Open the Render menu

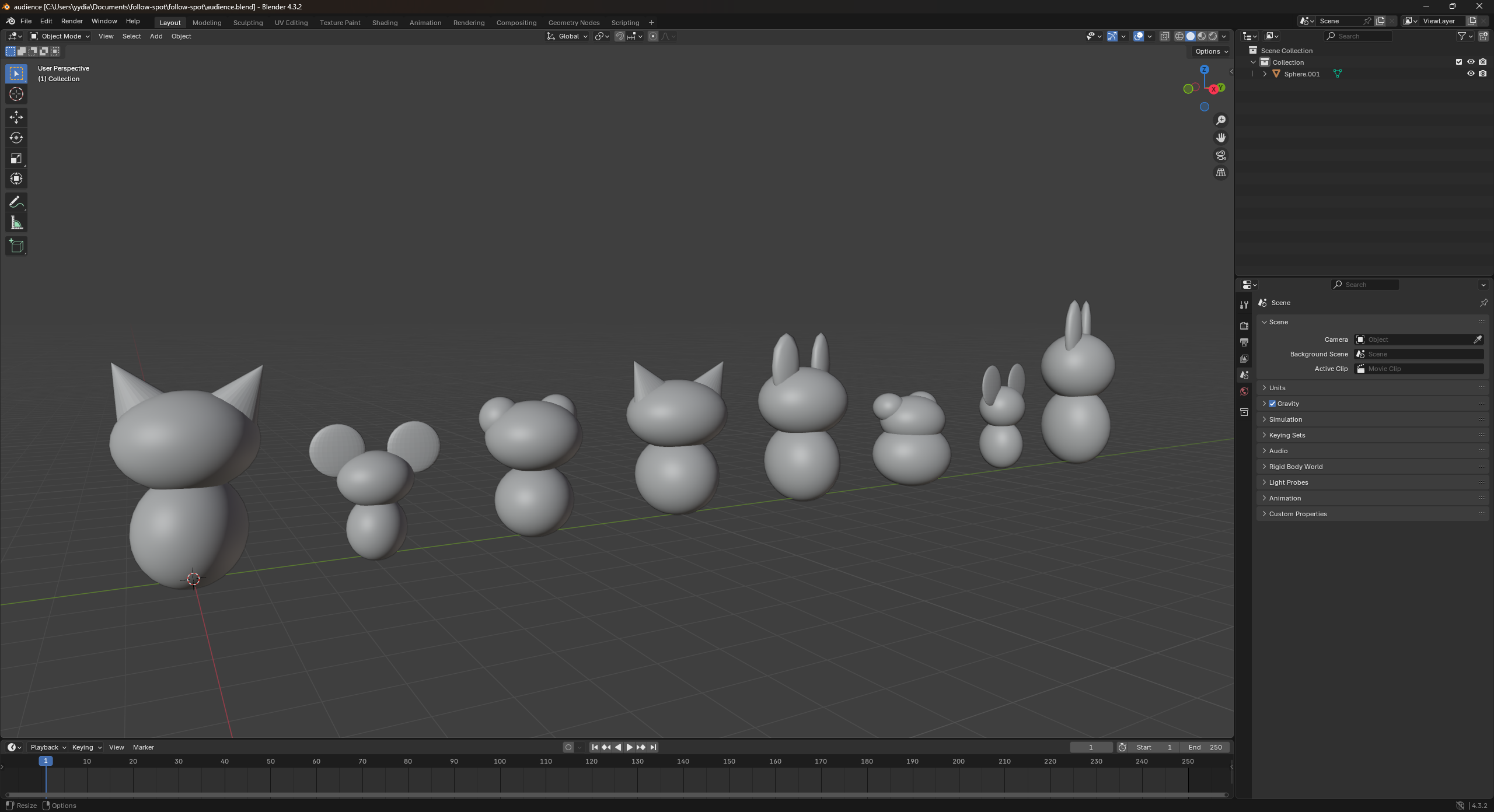(x=72, y=21)
